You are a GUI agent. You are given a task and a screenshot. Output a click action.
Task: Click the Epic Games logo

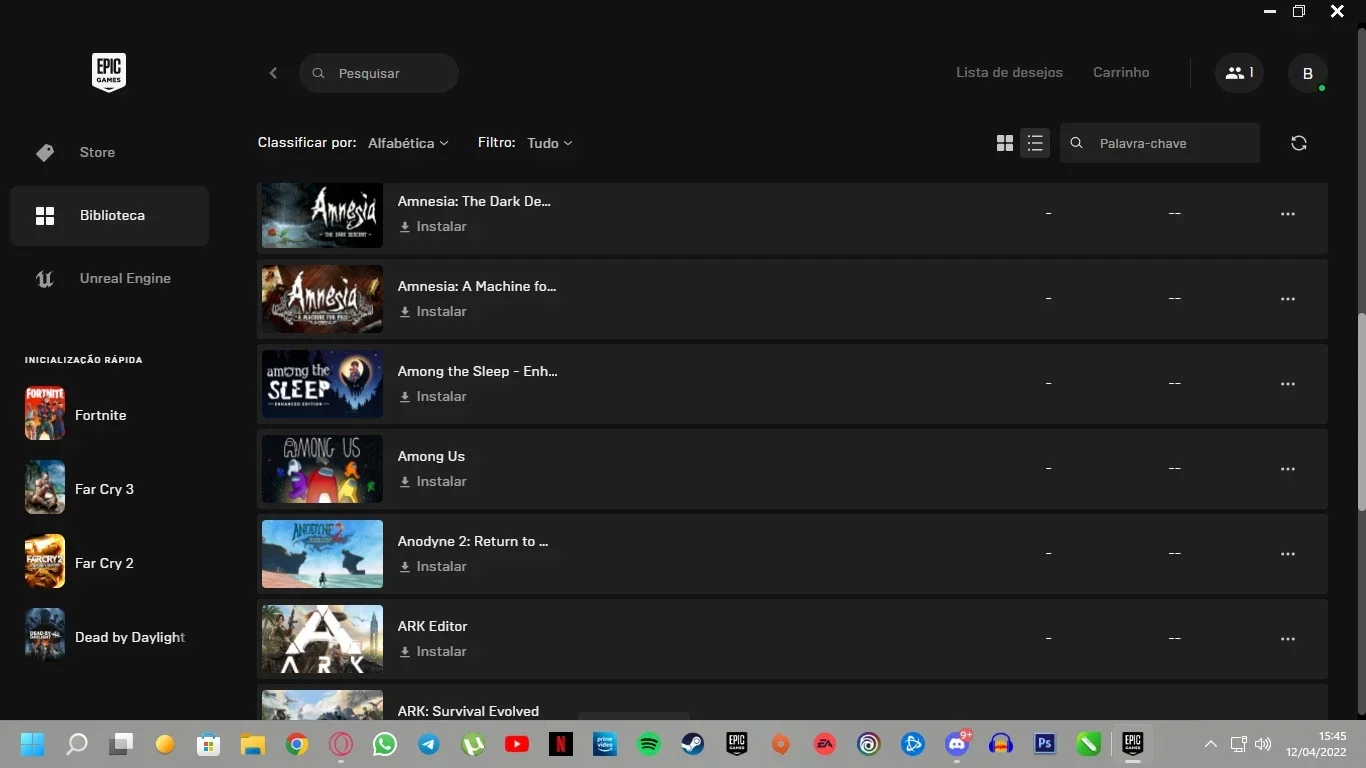pos(109,72)
